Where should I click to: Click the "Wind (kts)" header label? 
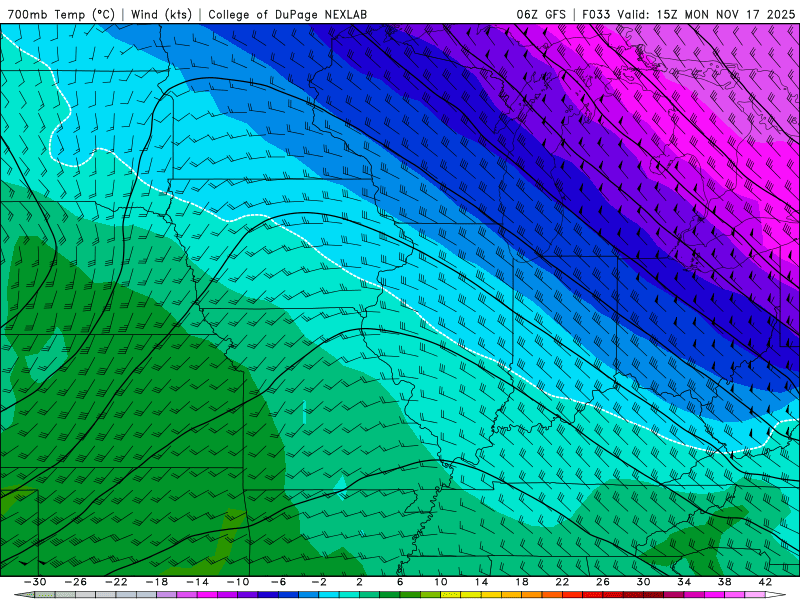(161, 14)
